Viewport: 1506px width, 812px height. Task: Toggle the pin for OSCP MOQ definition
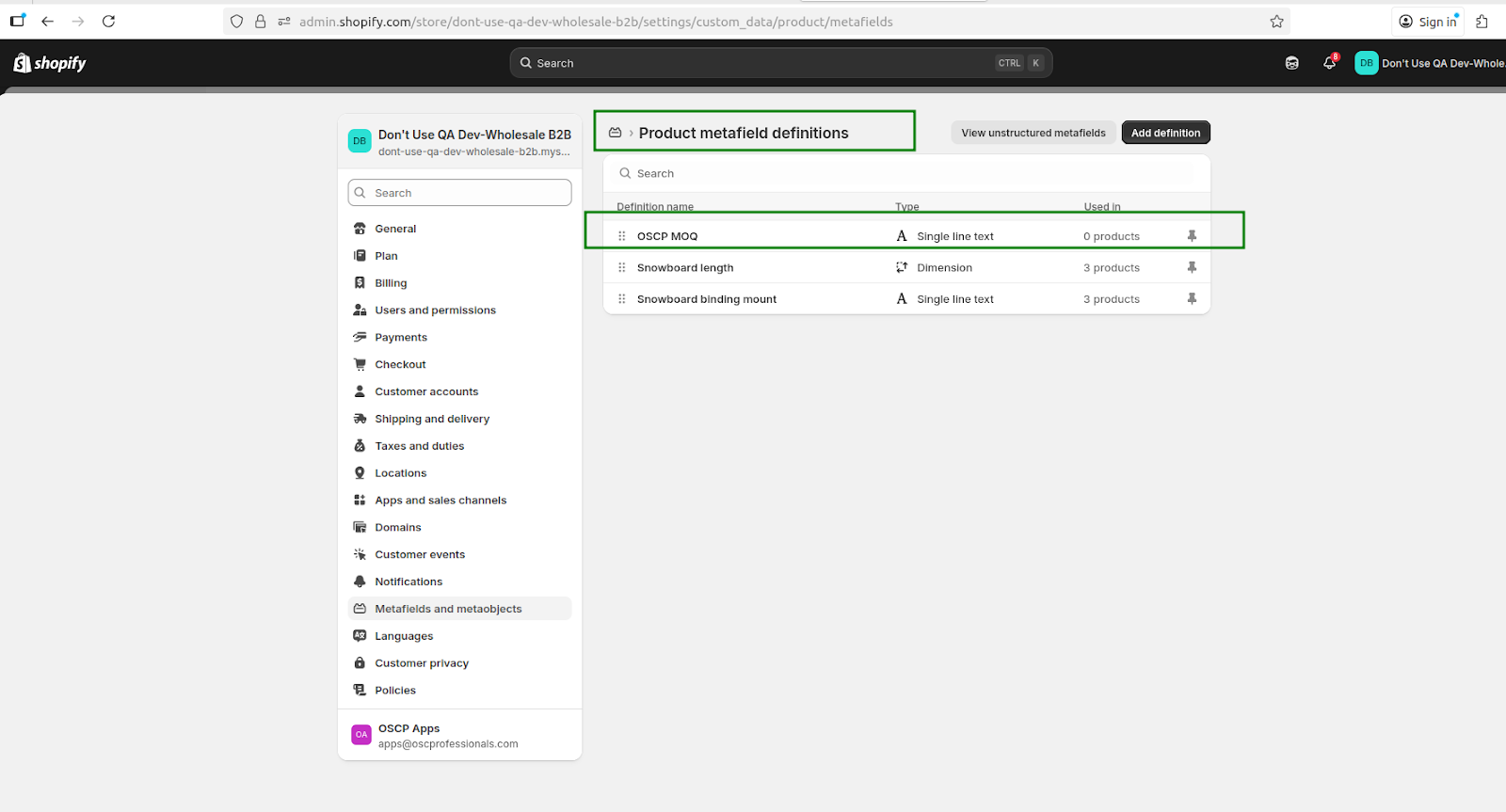[x=1192, y=236]
